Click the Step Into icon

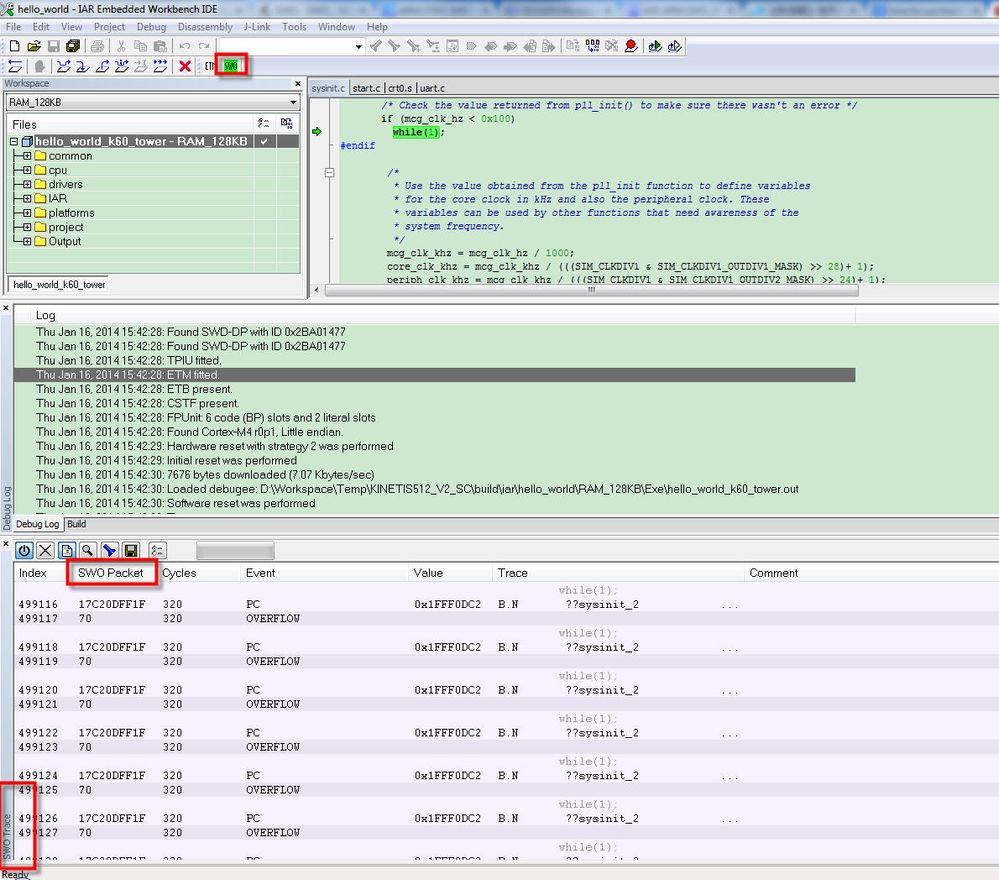83,66
